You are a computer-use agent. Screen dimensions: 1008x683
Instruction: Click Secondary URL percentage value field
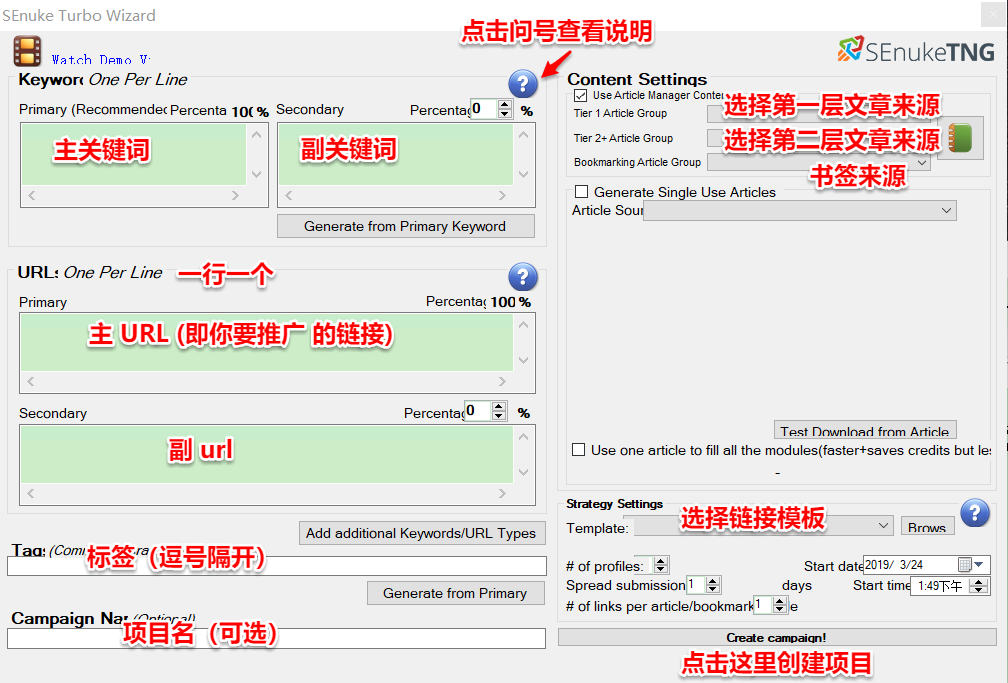click(478, 412)
